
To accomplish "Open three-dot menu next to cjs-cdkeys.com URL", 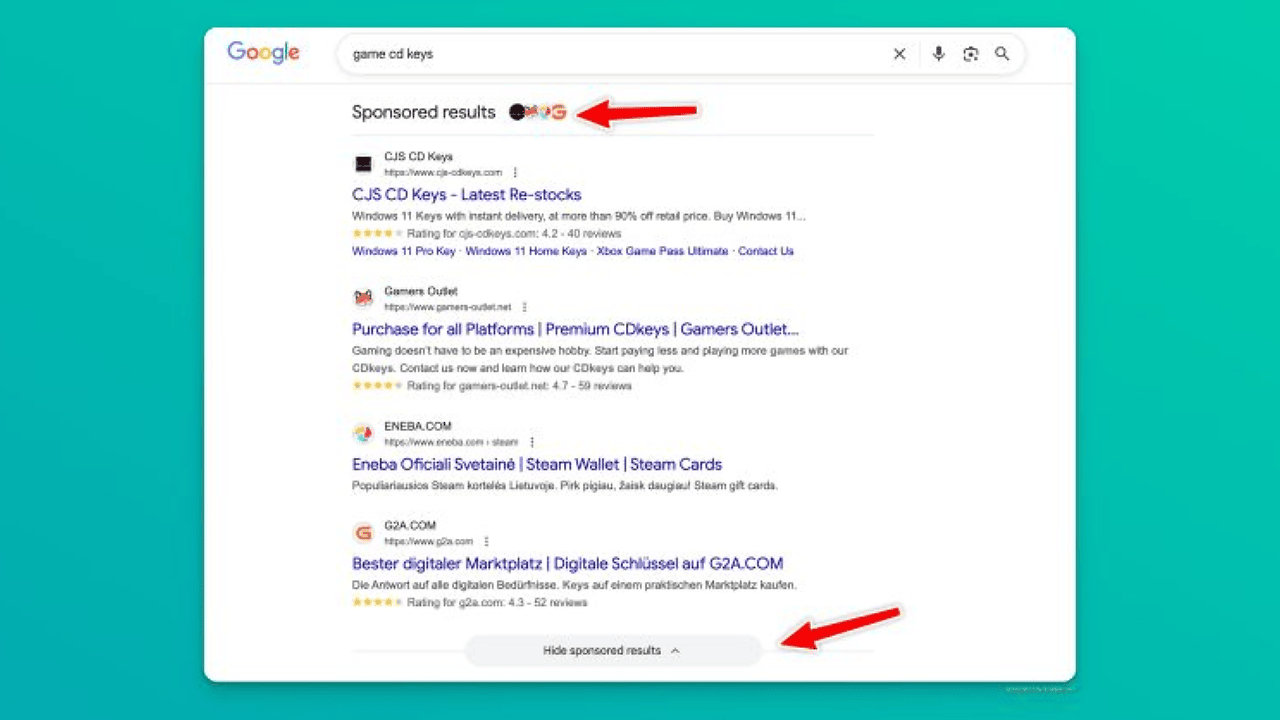I will coord(515,172).
